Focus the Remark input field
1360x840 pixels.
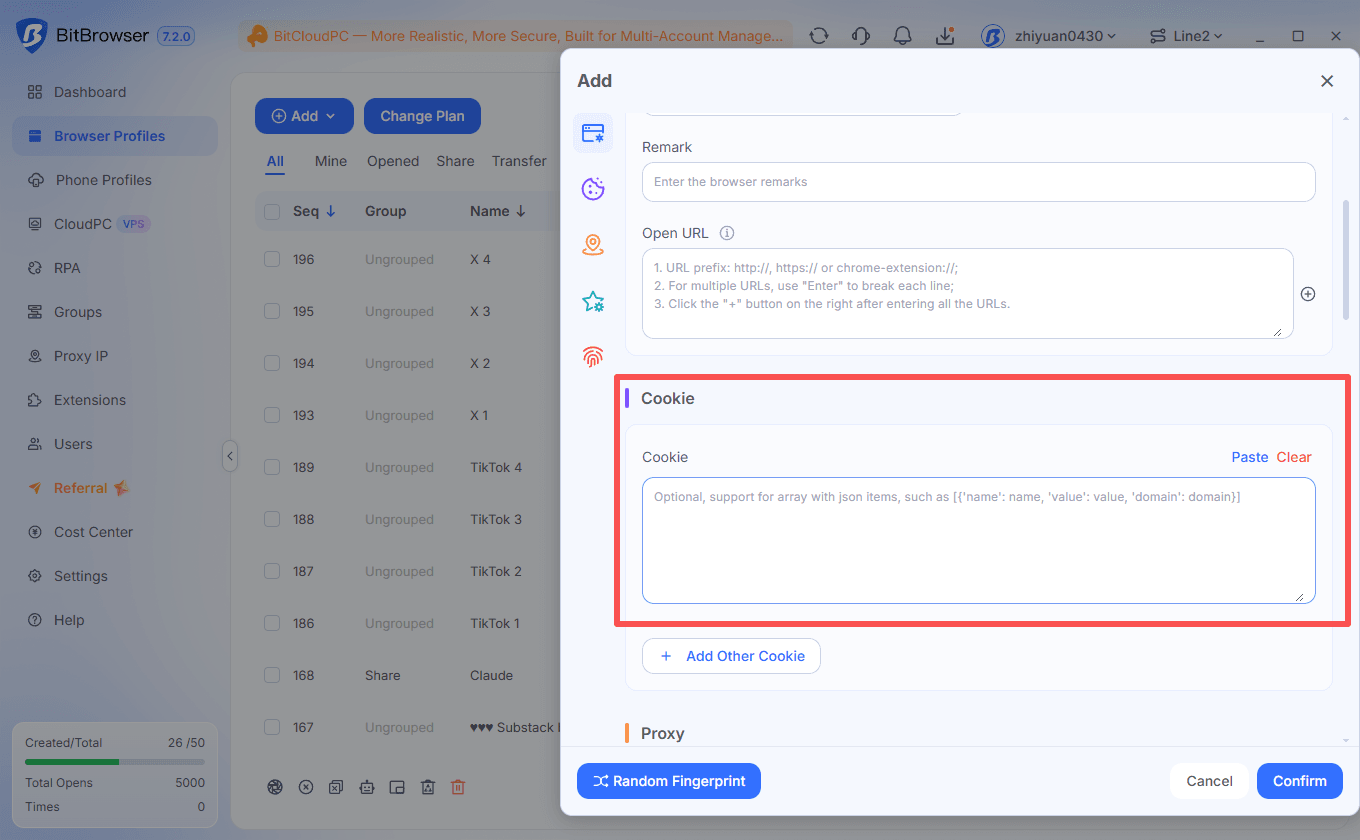pyautogui.click(x=979, y=182)
